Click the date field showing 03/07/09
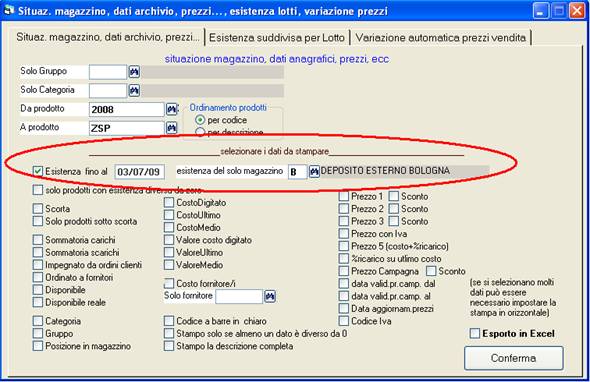Image resolution: width=590 pixels, height=382 pixels. click(139, 172)
